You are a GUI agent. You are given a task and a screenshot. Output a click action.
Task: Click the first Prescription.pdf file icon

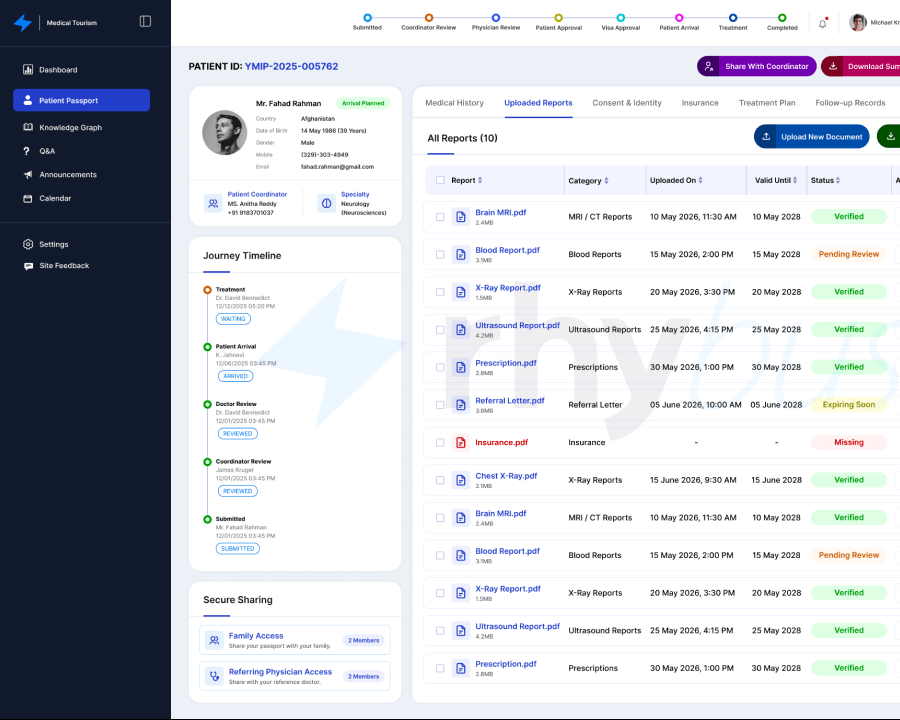coord(460,367)
